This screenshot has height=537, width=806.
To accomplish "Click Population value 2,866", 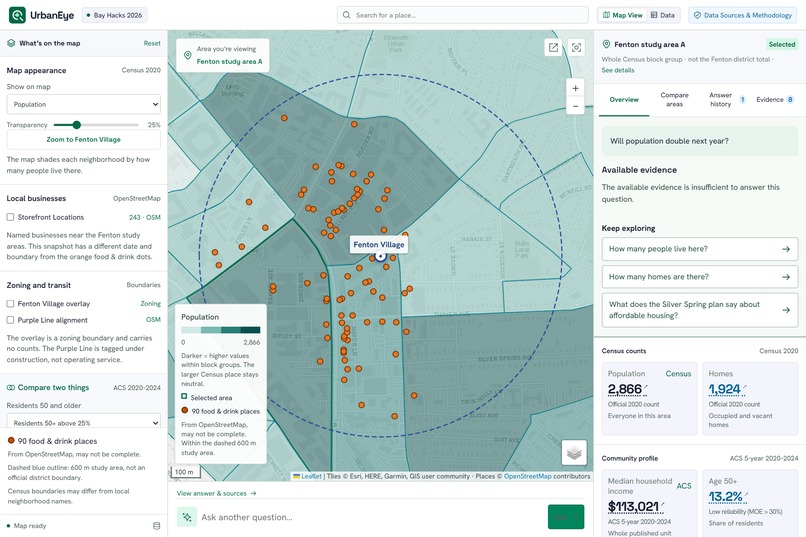I will pos(625,389).
